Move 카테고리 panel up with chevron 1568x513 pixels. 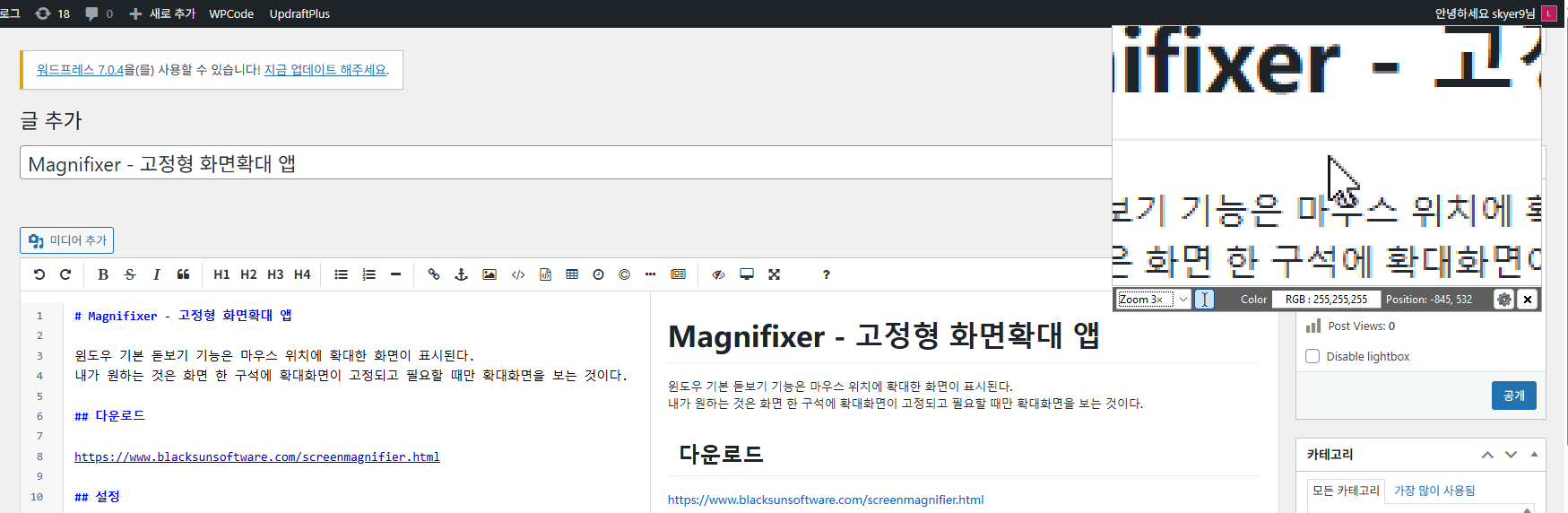[1487, 455]
